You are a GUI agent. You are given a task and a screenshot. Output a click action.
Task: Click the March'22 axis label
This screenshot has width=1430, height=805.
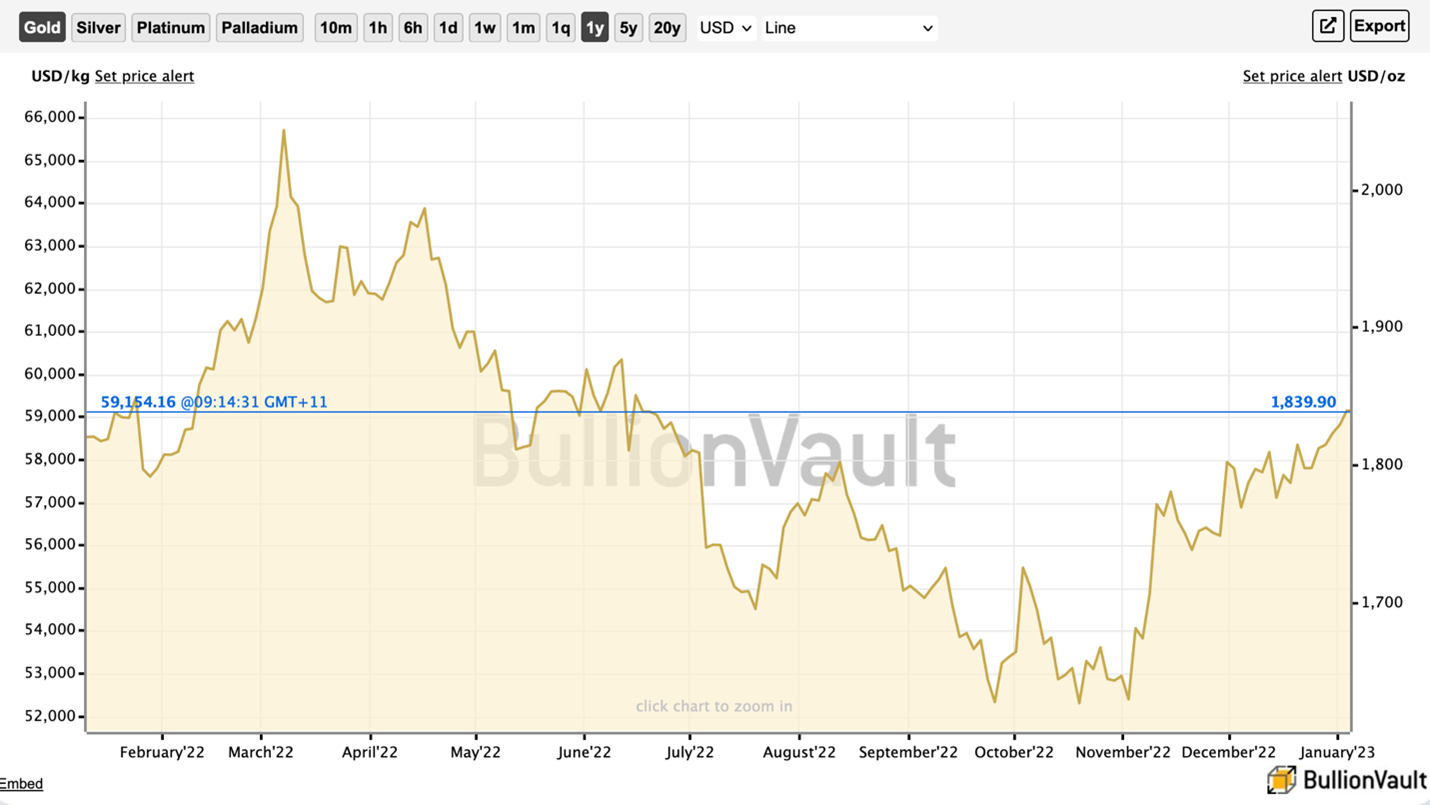(260, 752)
